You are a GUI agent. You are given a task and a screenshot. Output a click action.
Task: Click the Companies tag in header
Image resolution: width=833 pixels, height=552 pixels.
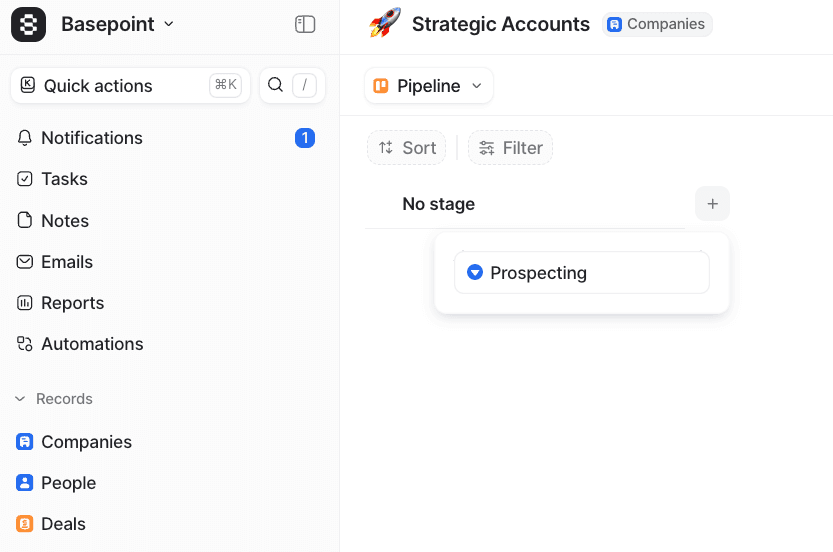[657, 24]
